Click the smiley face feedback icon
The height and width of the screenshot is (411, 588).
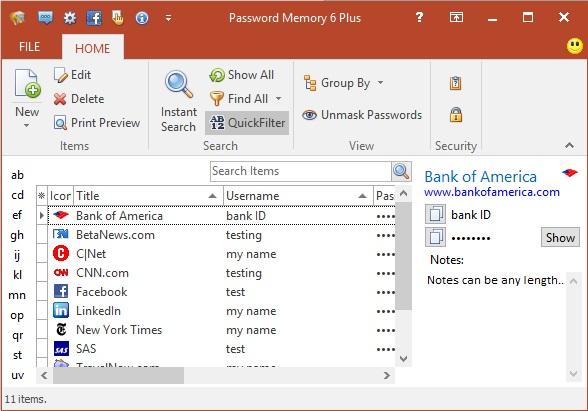pos(575,46)
